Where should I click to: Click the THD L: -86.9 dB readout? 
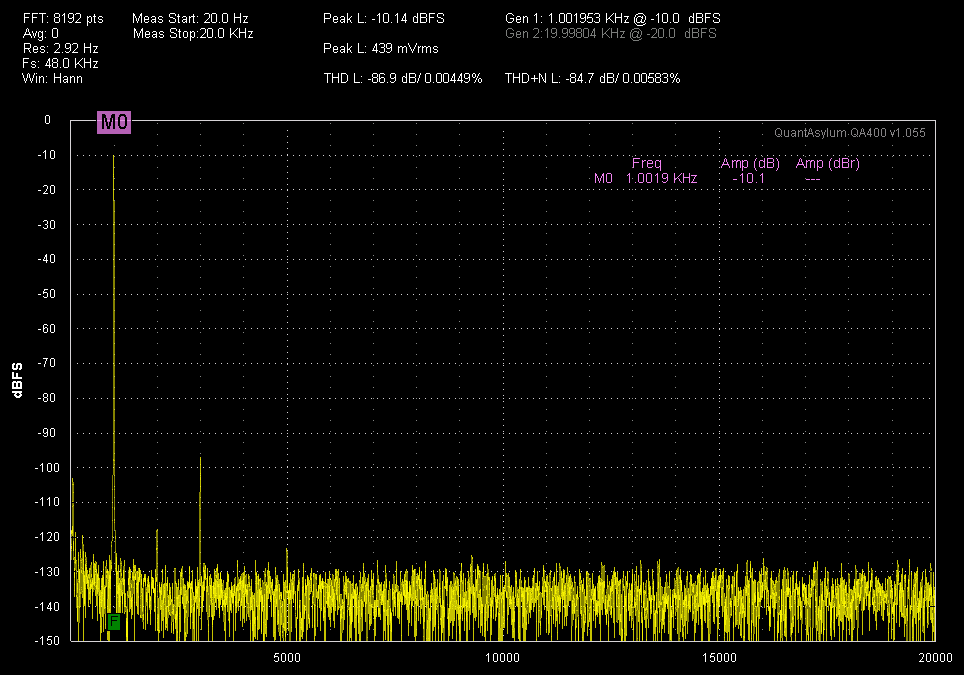click(x=402, y=78)
